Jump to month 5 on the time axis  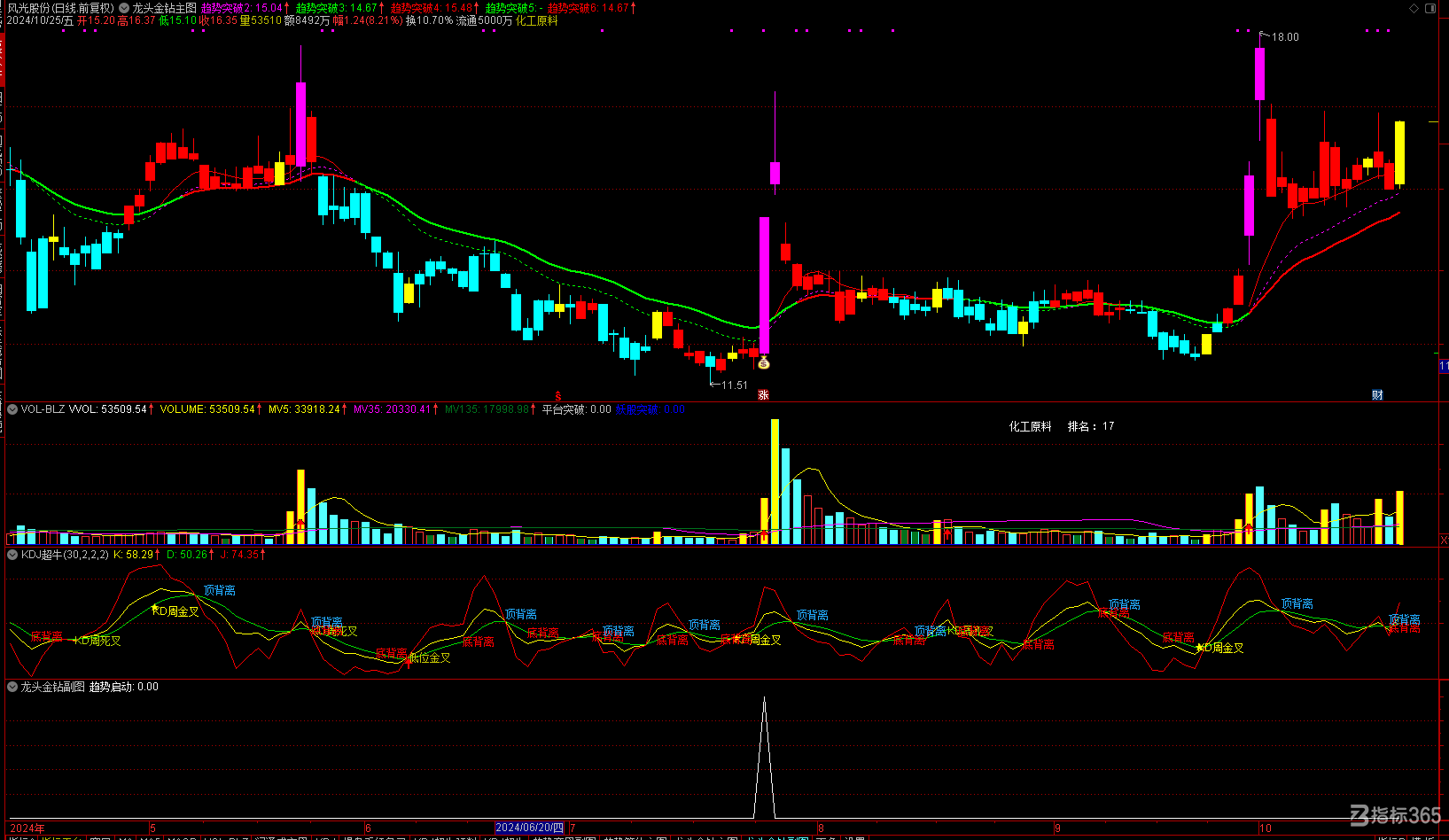(x=153, y=828)
